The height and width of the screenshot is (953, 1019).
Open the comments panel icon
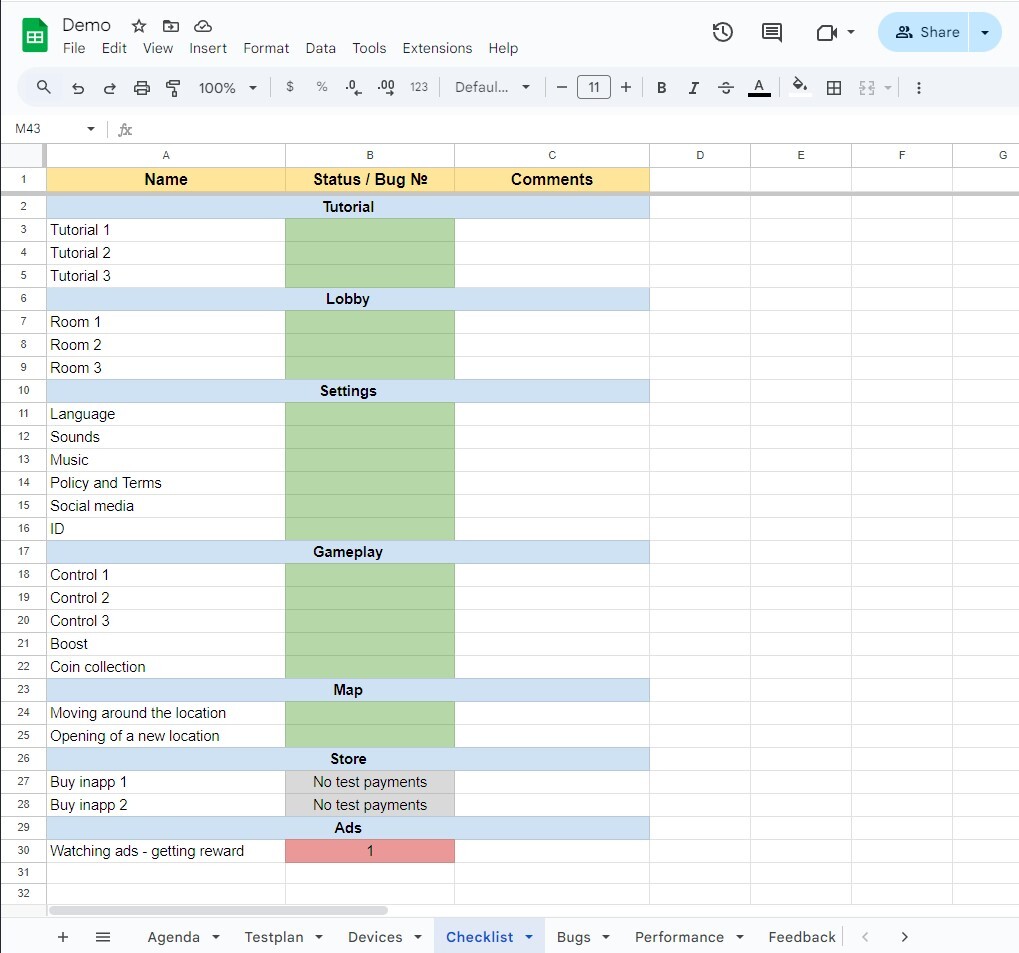(771, 32)
